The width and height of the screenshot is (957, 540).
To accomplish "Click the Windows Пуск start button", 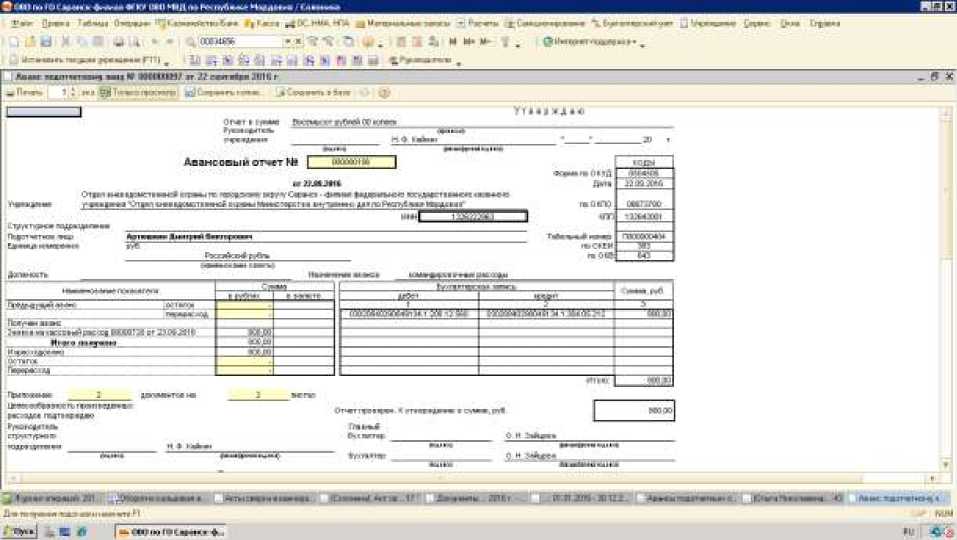I will pyautogui.click(x=19, y=532).
